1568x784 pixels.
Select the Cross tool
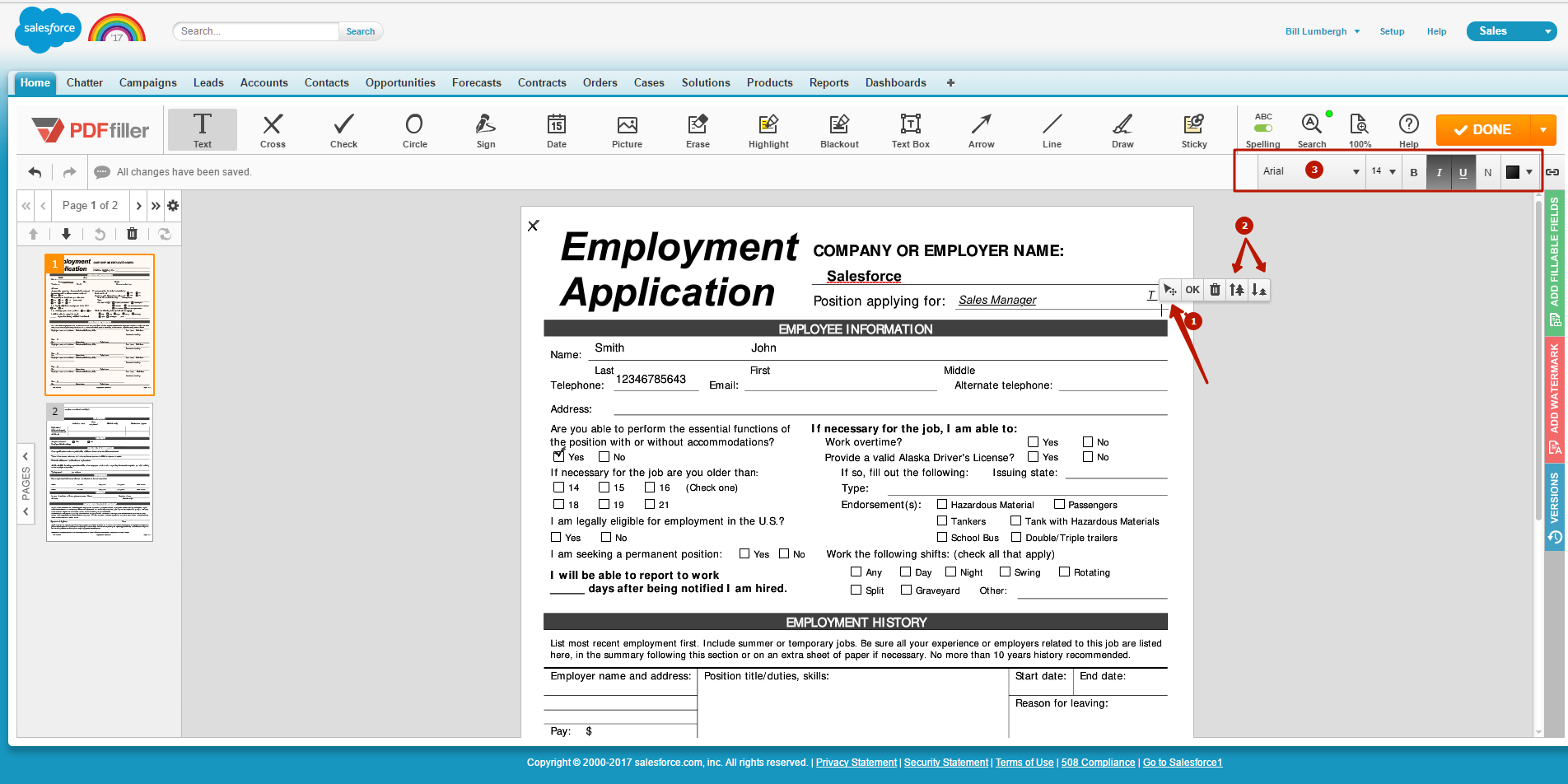click(273, 130)
